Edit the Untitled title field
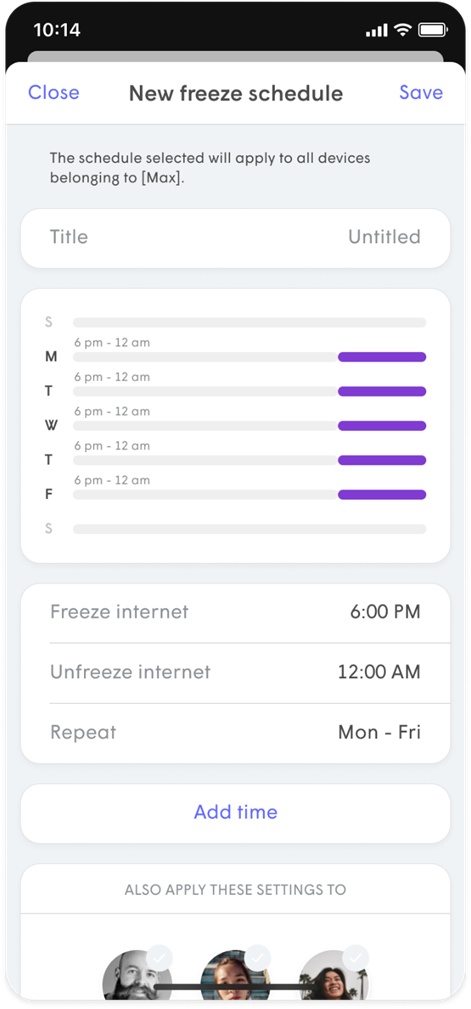The width and height of the screenshot is (471, 1009). click(236, 237)
